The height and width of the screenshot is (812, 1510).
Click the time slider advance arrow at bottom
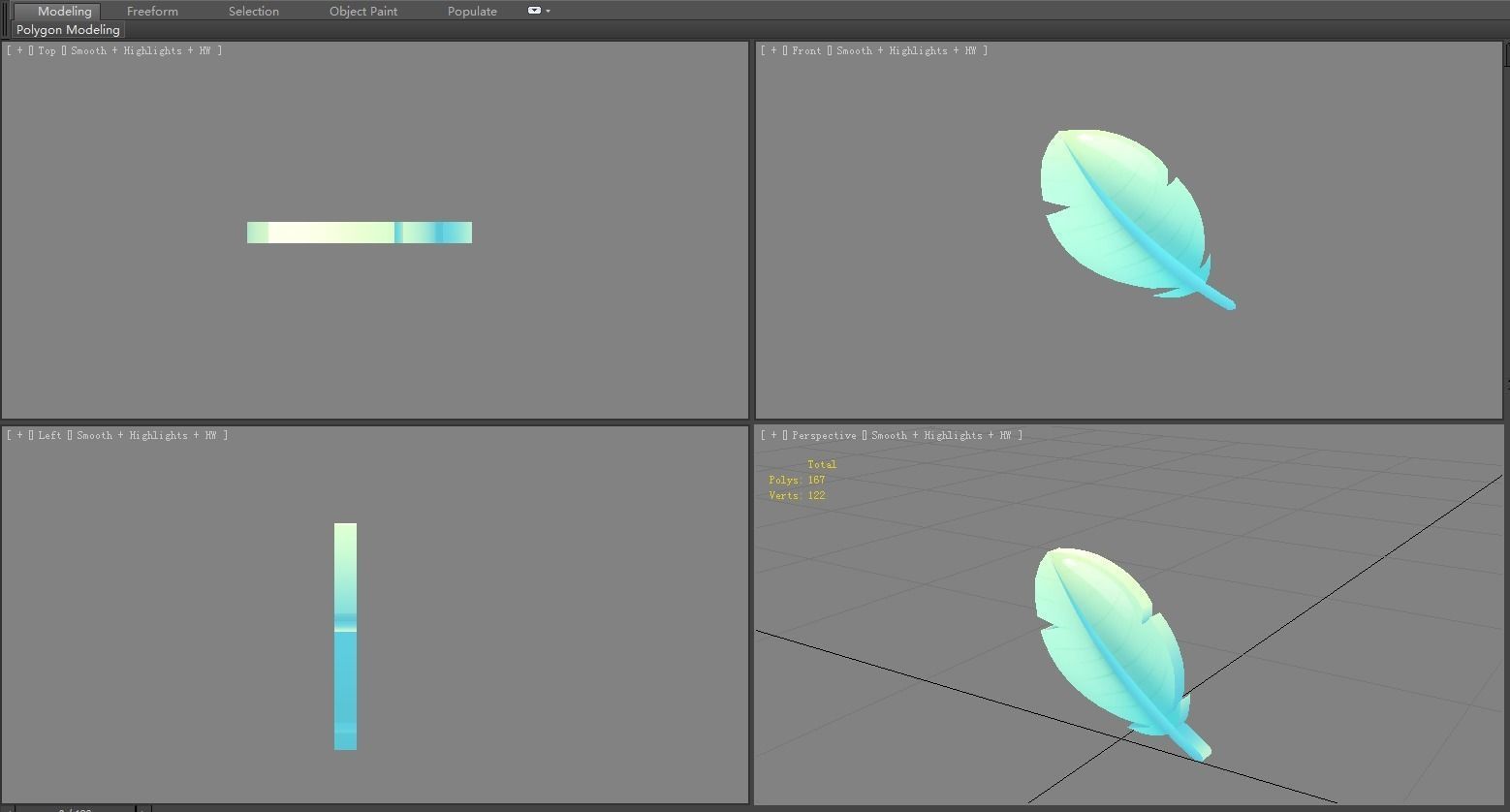143,808
